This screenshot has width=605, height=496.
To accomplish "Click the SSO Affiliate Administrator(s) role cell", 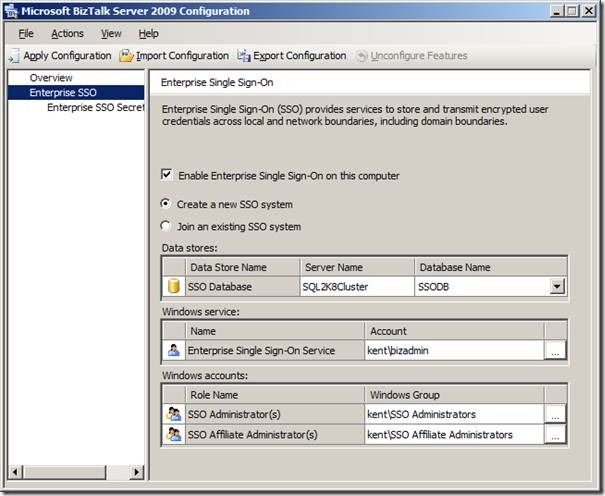I will tap(275, 435).
